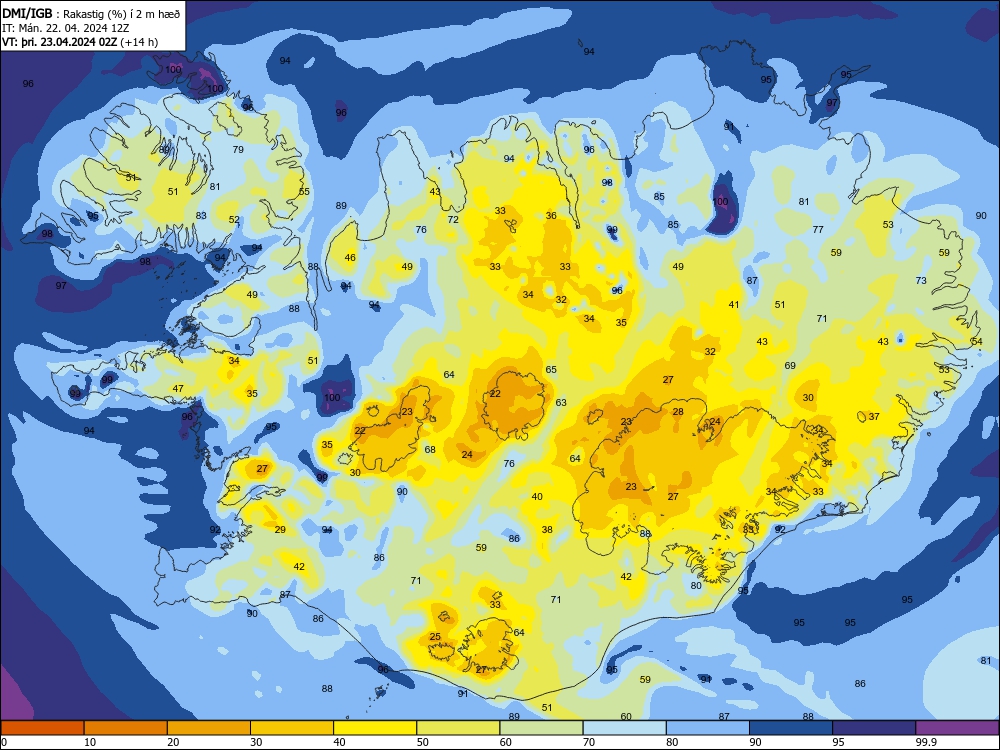Click the 90–95 dark blue legend swatch
Screen dimensions: 1000x750
pos(791,728)
